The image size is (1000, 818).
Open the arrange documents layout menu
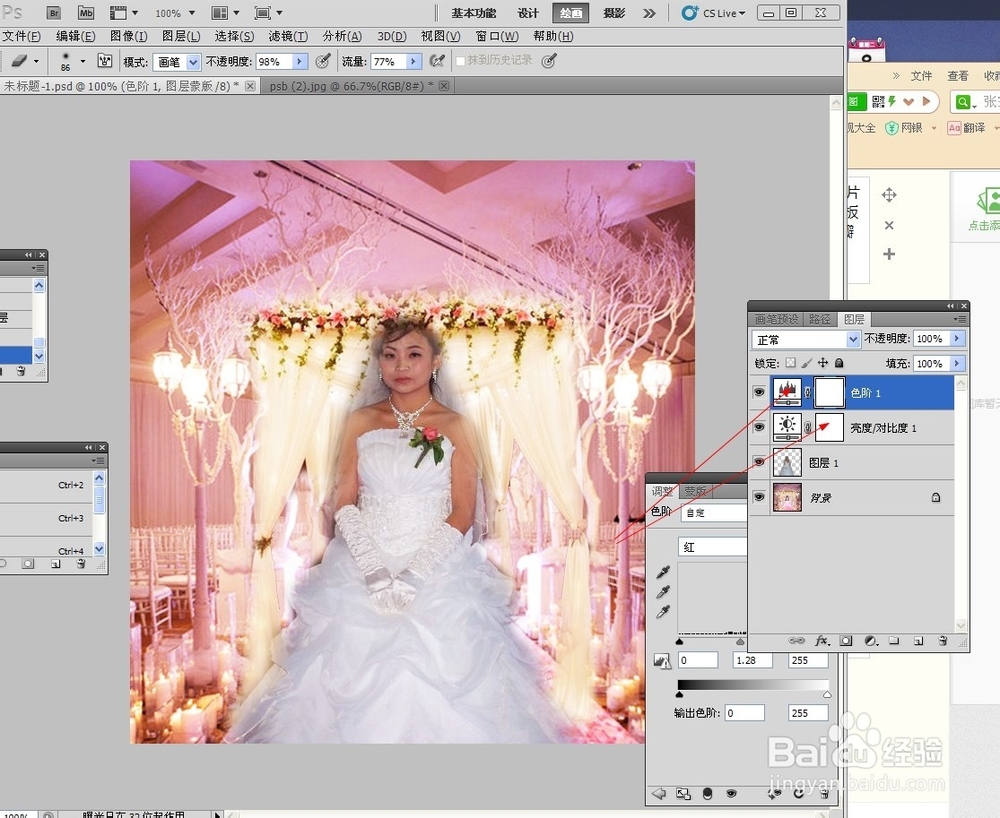(225, 13)
